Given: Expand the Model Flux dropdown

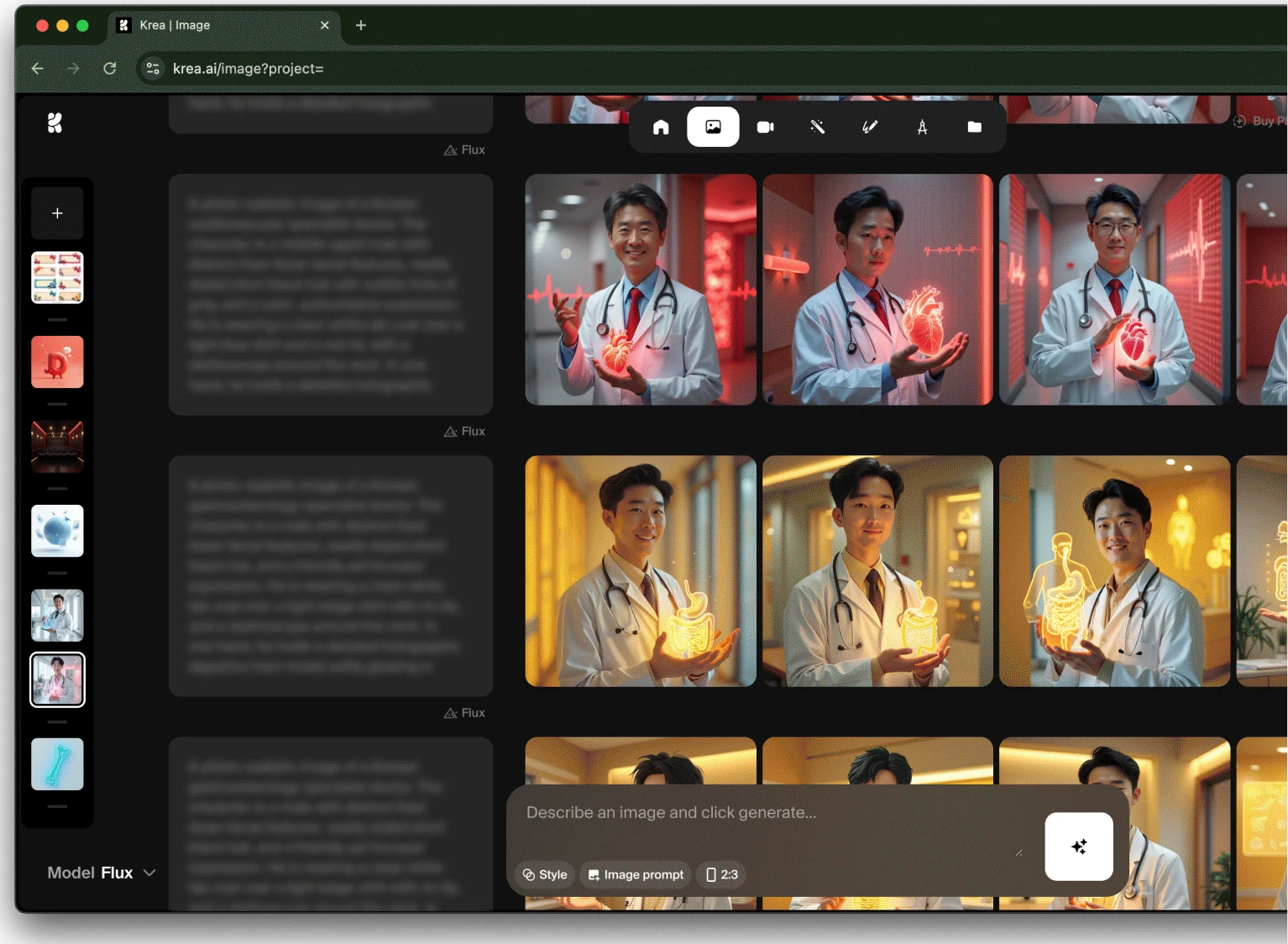Looking at the screenshot, I should point(102,873).
